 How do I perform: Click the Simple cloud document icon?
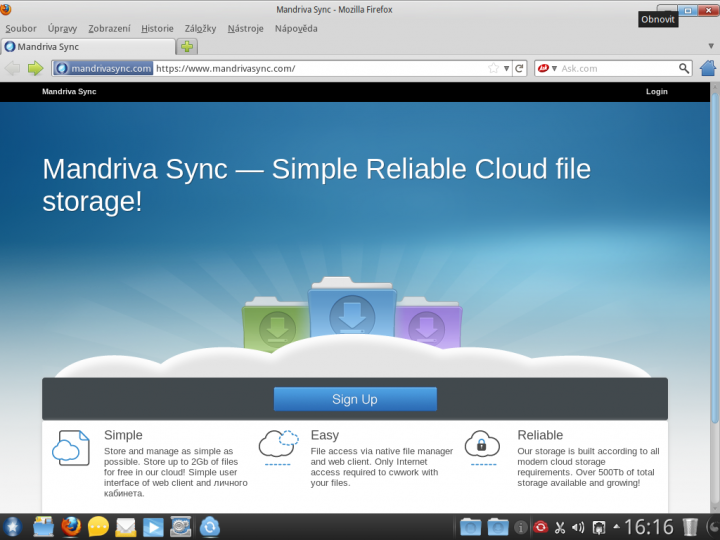[x=71, y=448]
